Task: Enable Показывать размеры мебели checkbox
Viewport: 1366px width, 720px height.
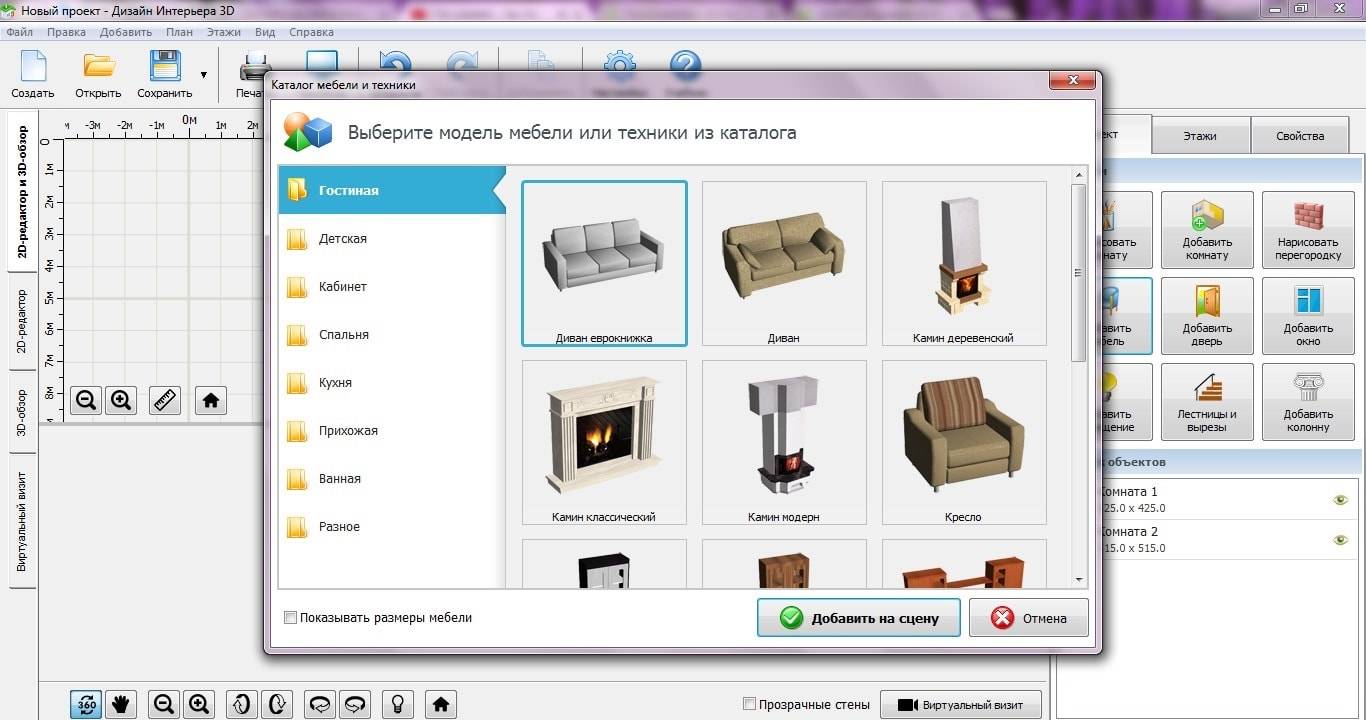Action: (x=291, y=618)
